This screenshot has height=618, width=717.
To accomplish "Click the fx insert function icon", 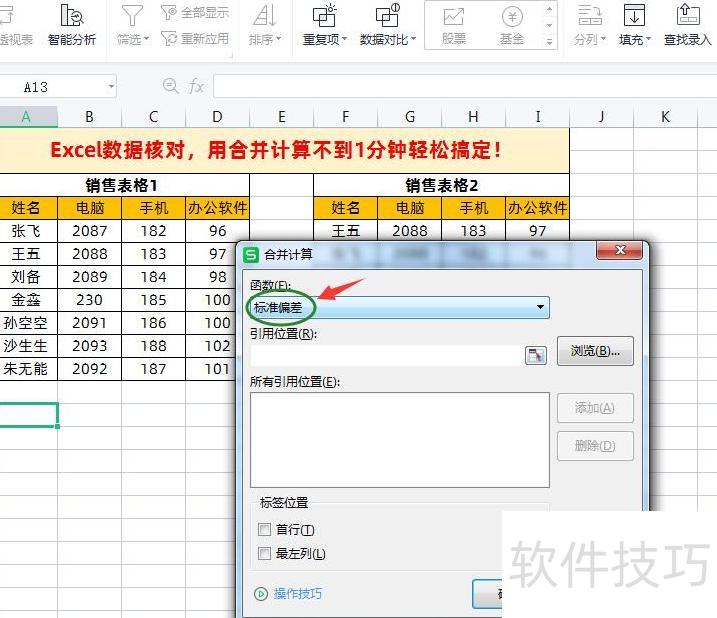I will click(197, 87).
